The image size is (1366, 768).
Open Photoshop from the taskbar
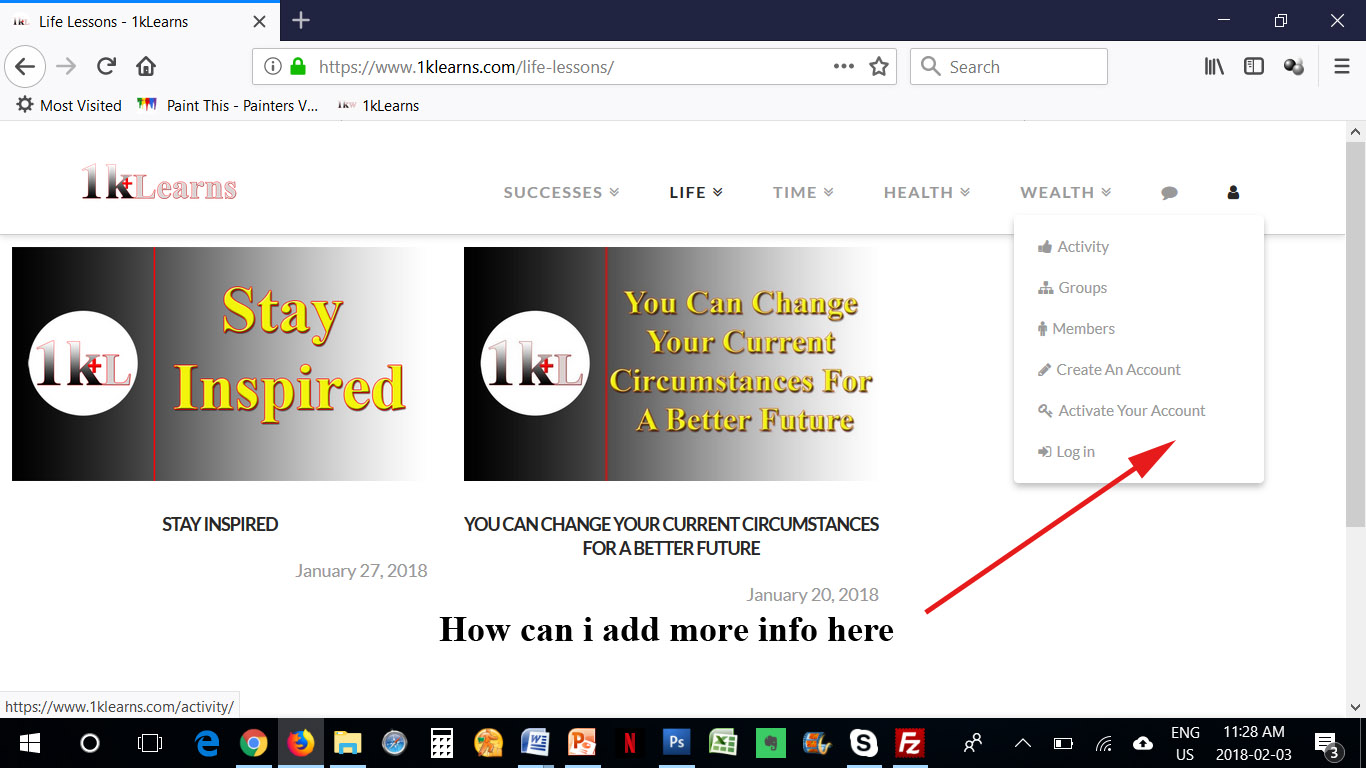pos(677,743)
